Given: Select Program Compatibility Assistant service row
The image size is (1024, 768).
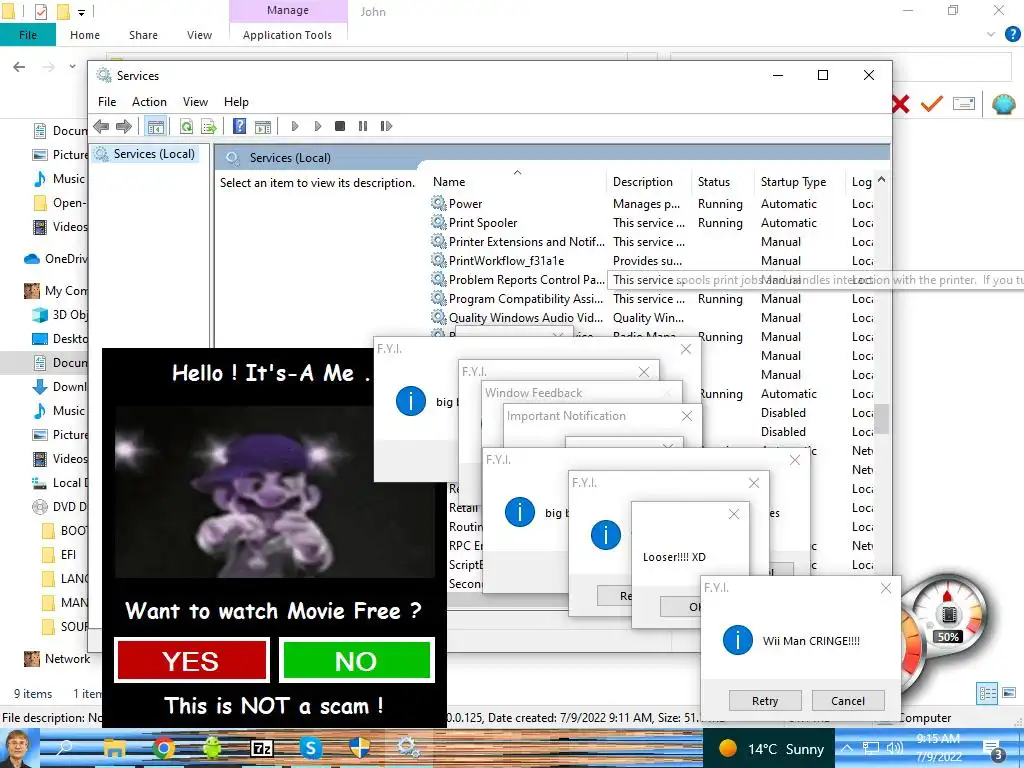Looking at the screenshot, I should coord(652,298).
